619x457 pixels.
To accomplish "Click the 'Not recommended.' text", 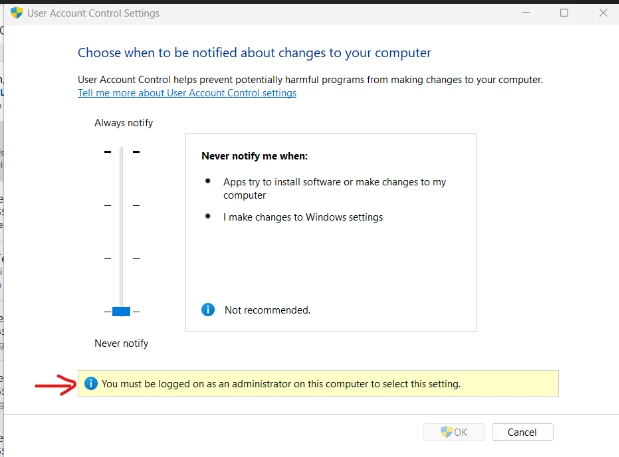I will [267, 310].
